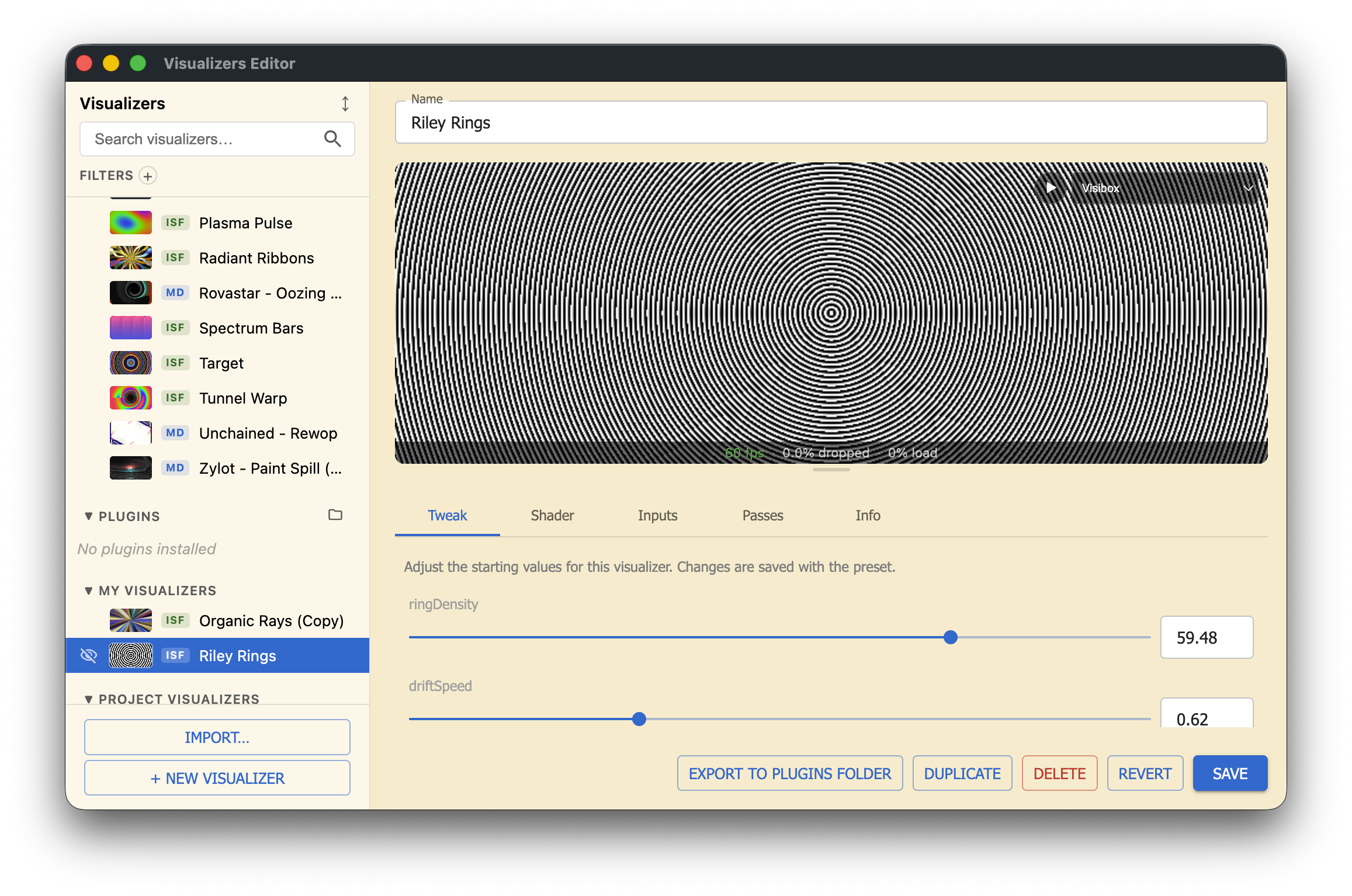Click the driftSpeed value field 0.62
1352x896 pixels.
pos(1207,714)
